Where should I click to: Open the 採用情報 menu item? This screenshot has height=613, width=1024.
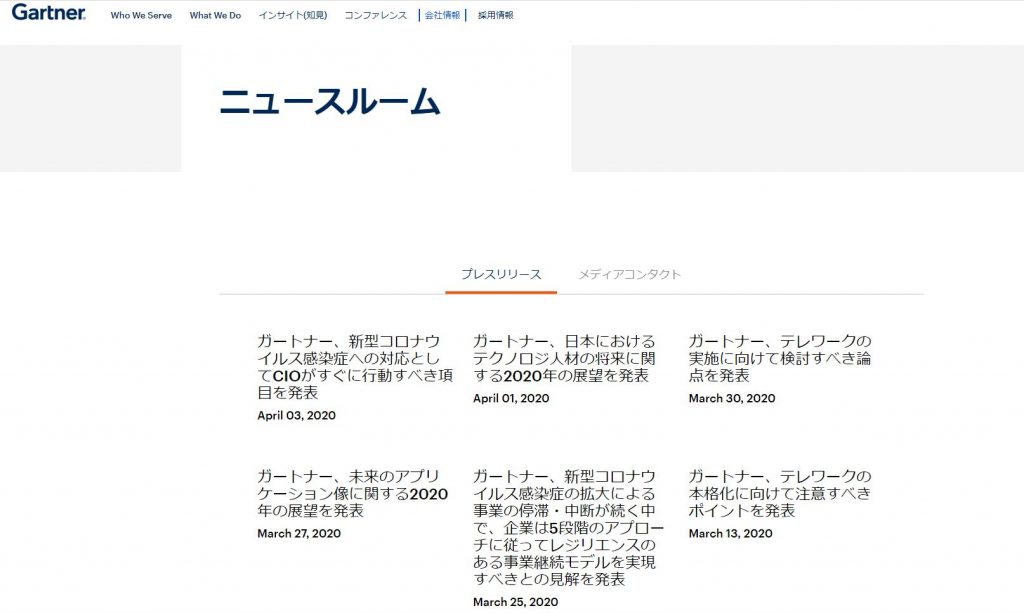[x=496, y=16]
